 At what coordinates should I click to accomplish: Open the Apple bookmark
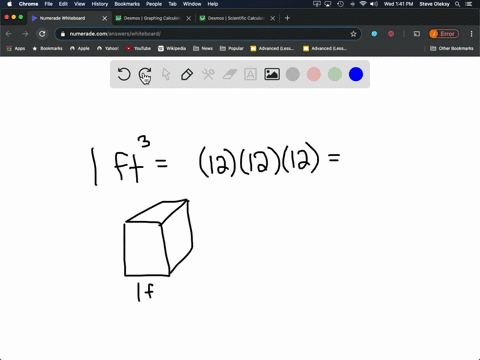tap(80, 48)
